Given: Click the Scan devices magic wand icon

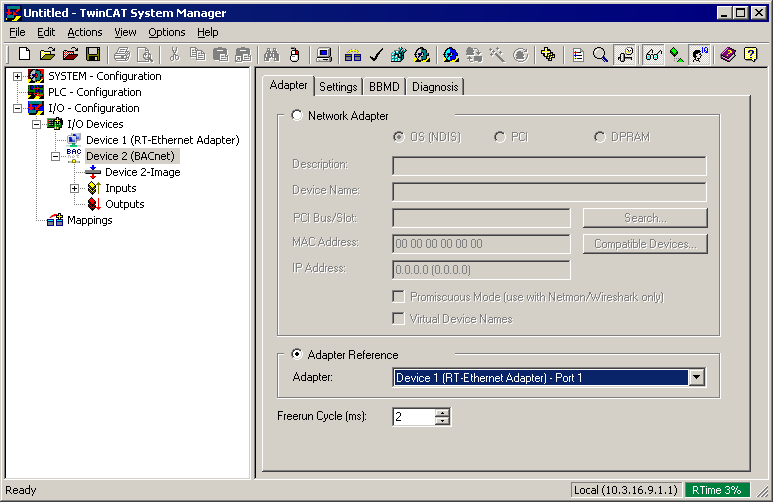Looking at the screenshot, I should click(x=497, y=54).
